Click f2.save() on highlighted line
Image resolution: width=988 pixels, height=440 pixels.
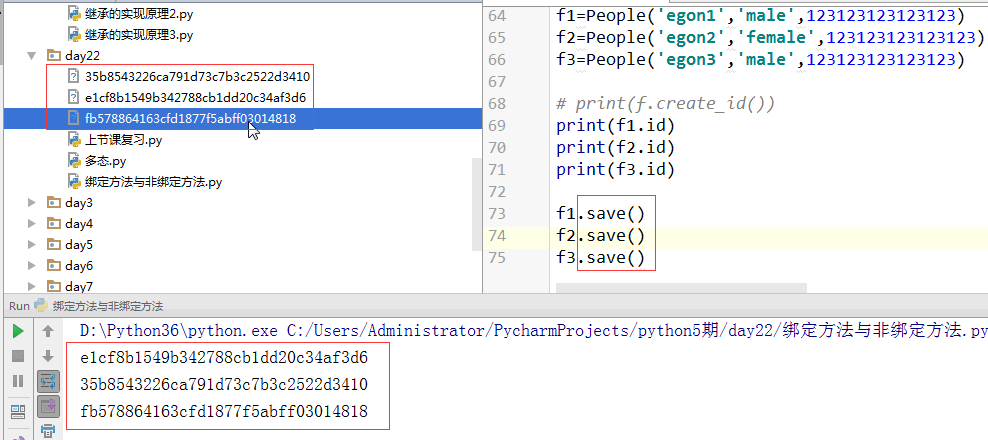600,236
